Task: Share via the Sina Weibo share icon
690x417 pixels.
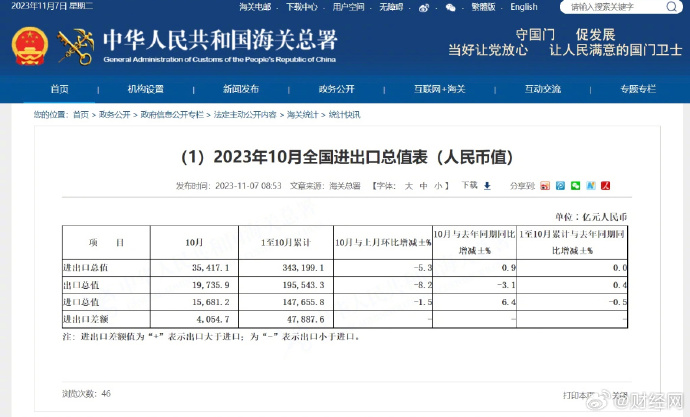Action: tap(545, 186)
